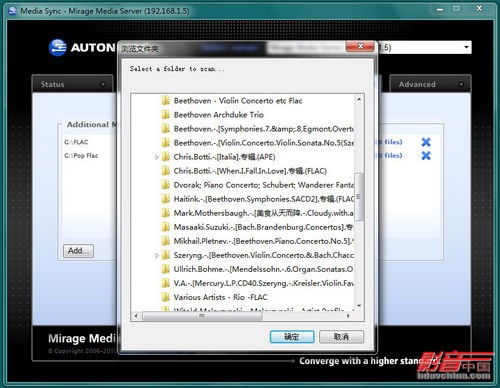Remove the G:\FLAC folder with its X icon

(x=426, y=142)
